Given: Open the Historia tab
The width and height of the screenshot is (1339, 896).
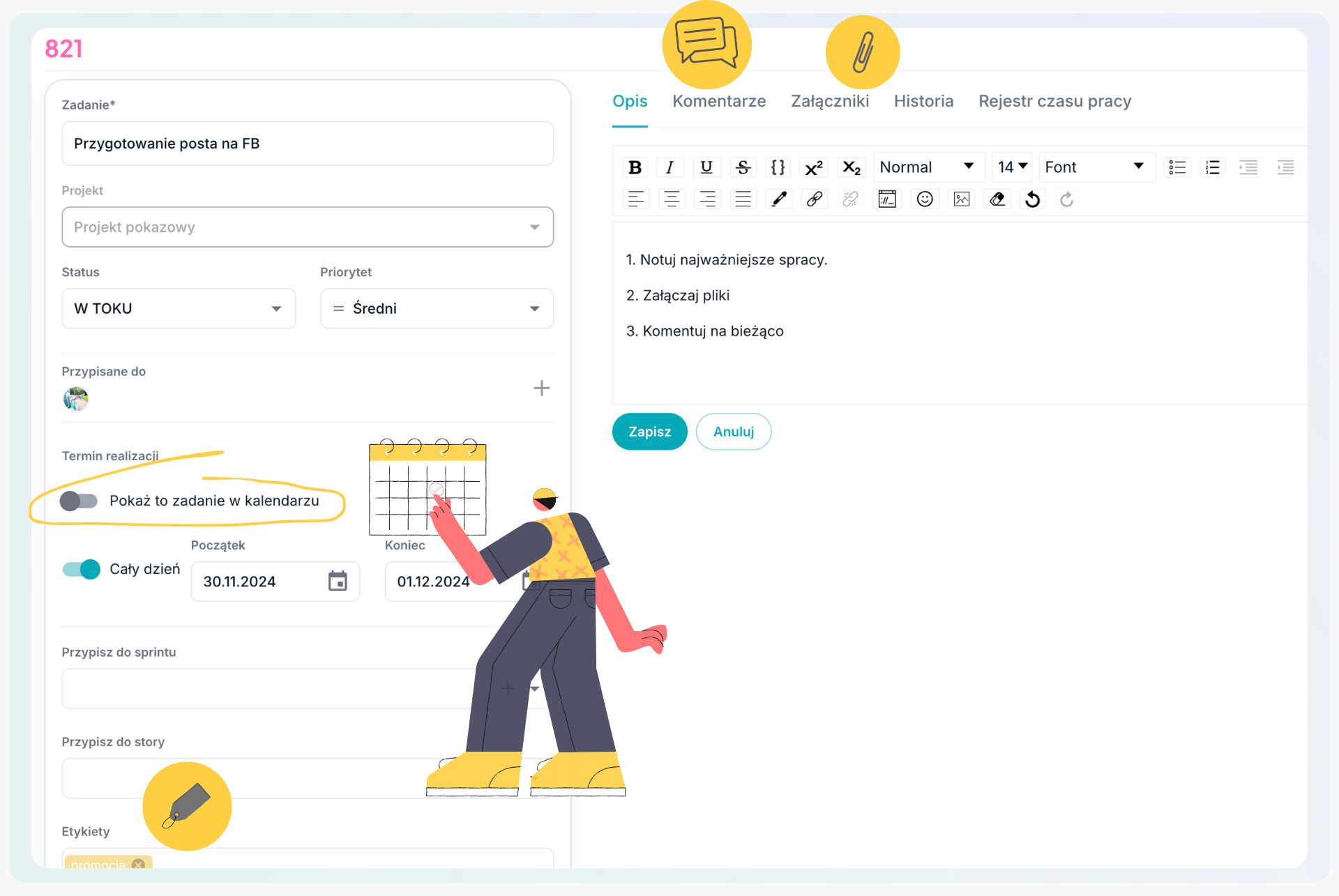Looking at the screenshot, I should click(923, 101).
